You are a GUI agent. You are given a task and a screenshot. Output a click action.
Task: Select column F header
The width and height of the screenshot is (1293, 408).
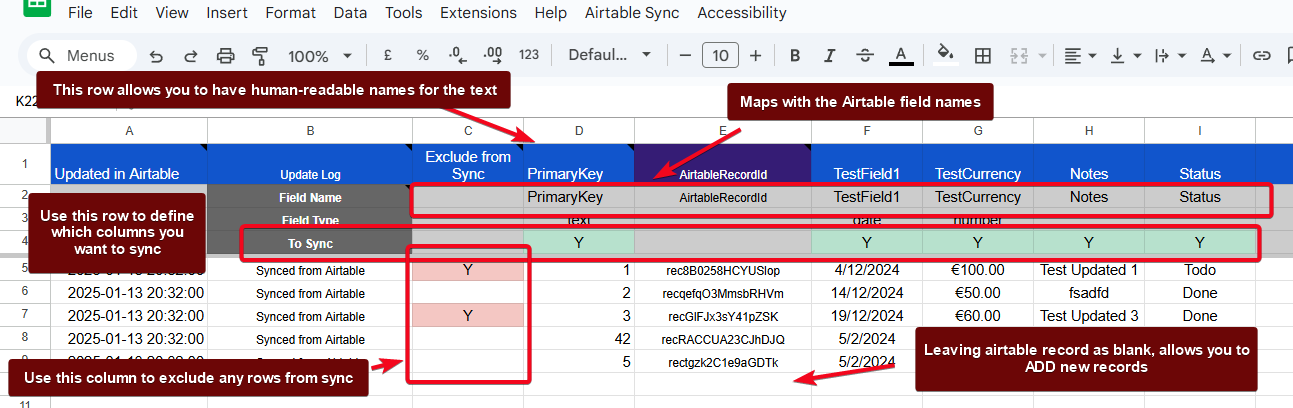(867, 131)
